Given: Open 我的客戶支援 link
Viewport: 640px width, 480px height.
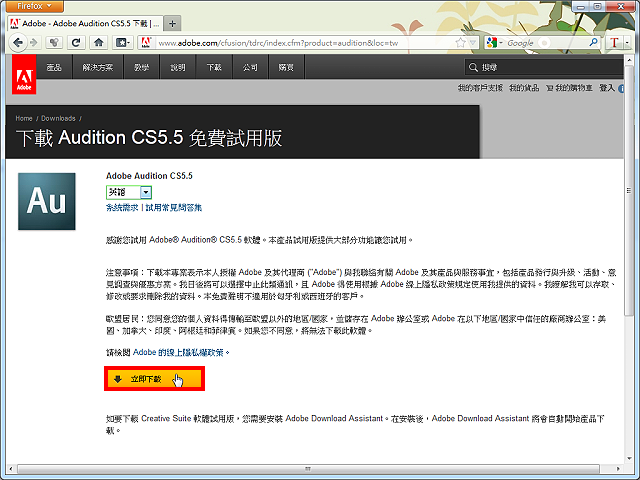Looking at the screenshot, I should (480, 88).
